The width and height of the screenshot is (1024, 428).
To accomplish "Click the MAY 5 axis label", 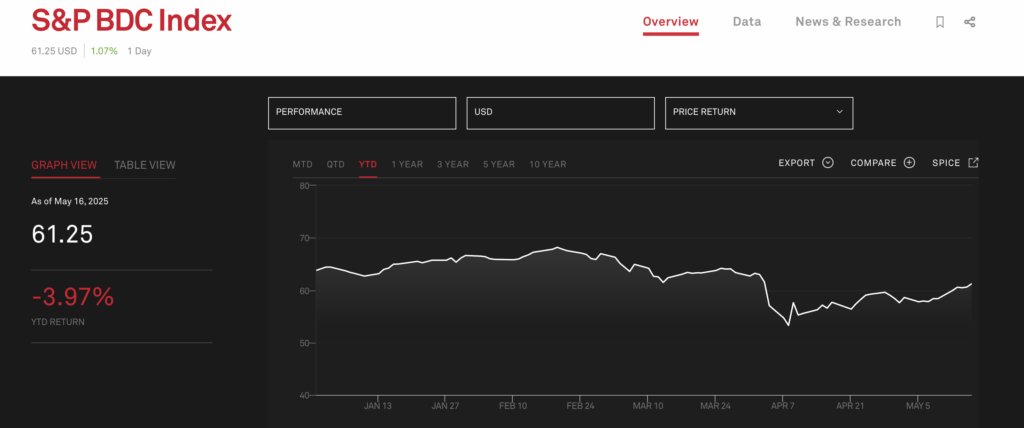I will pos(918,406).
